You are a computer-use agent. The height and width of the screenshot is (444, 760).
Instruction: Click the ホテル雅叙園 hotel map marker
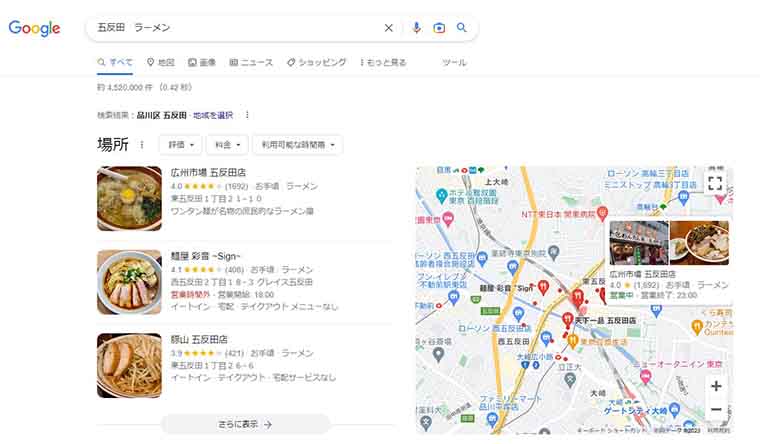(x=441, y=195)
